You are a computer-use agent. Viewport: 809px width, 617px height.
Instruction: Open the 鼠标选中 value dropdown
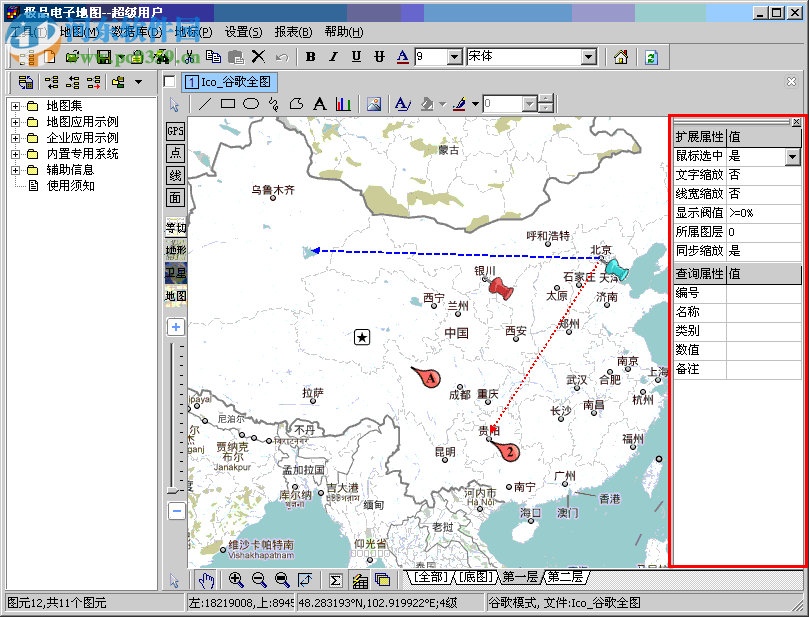[793, 157]
